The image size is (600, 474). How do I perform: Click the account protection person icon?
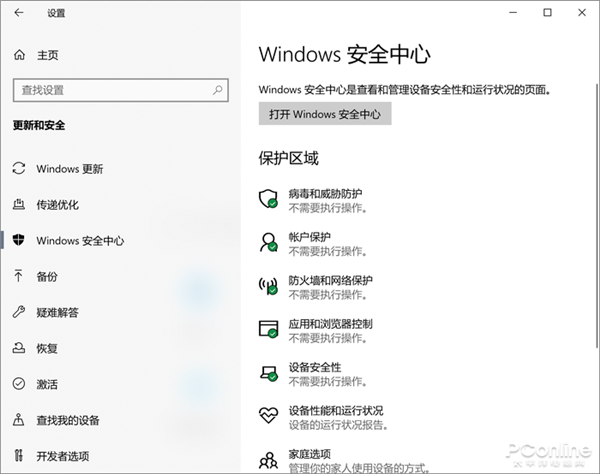tap(268, 242)
